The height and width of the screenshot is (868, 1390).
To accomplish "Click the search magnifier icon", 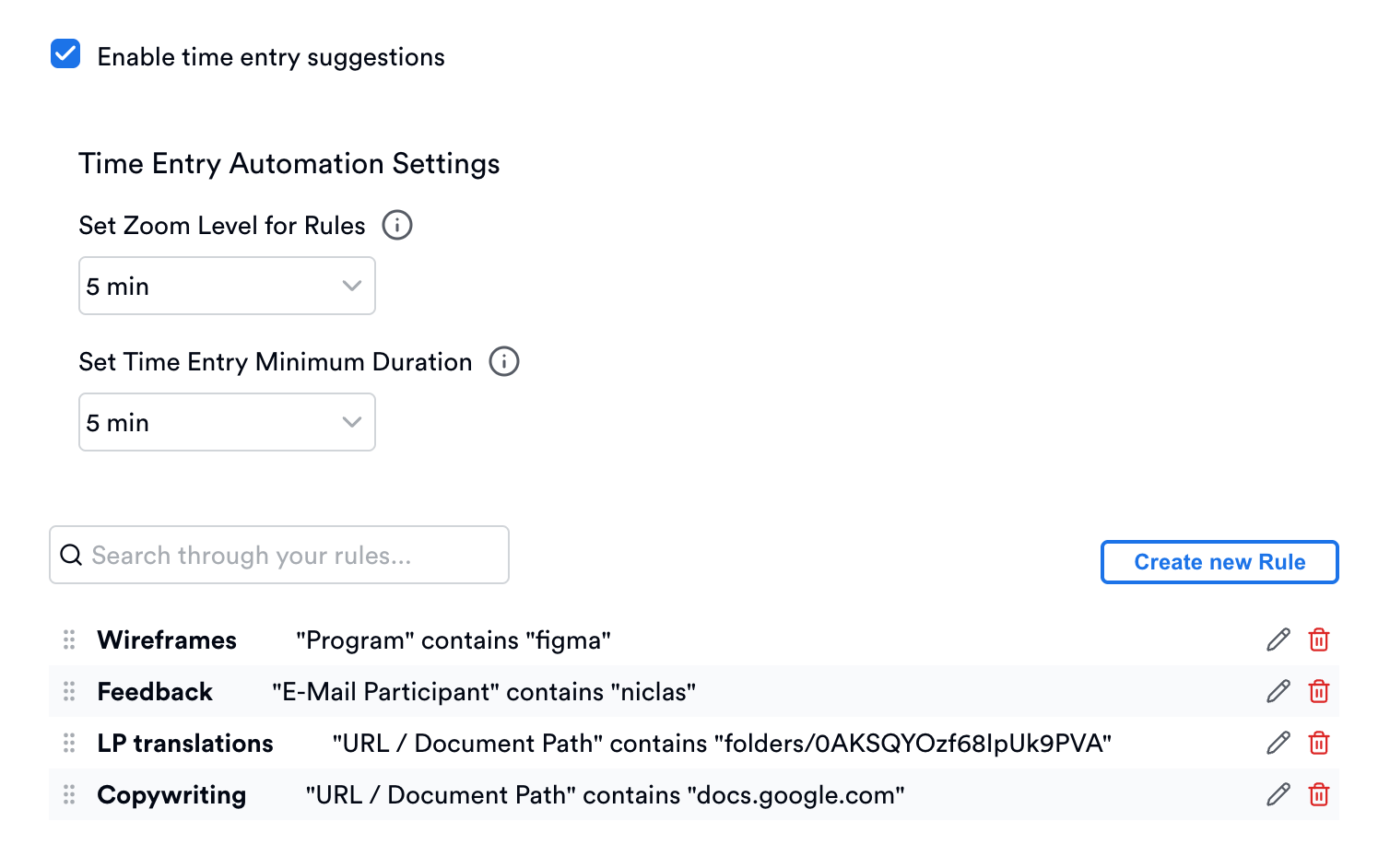I will pos(72,555).
